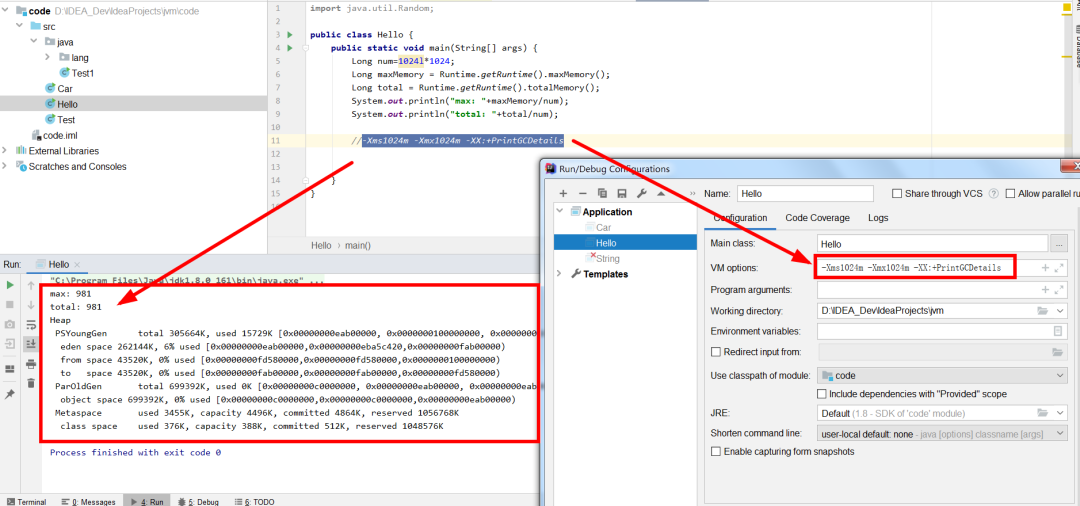This screenshot has height=506, width=1080.
Task: Browse Working directory folder icon
Action: coord(1043,310)
